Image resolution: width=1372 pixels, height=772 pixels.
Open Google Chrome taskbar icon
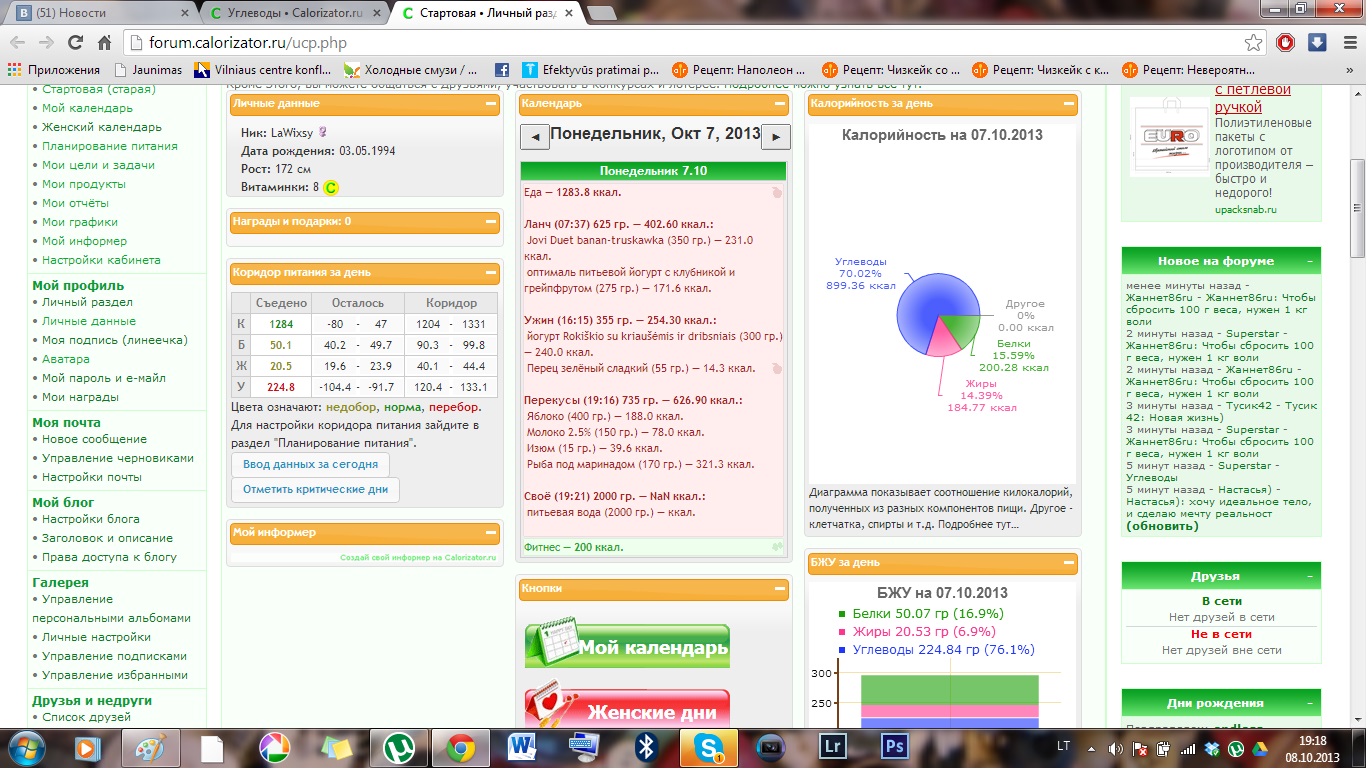pos(460,747)
